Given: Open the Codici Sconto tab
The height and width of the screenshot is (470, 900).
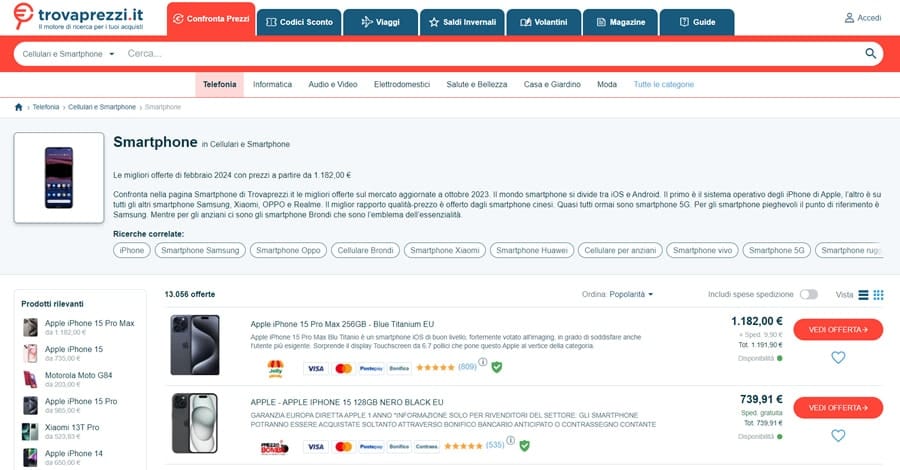Looking at the screenshot, I should click(x=299, y=22).
